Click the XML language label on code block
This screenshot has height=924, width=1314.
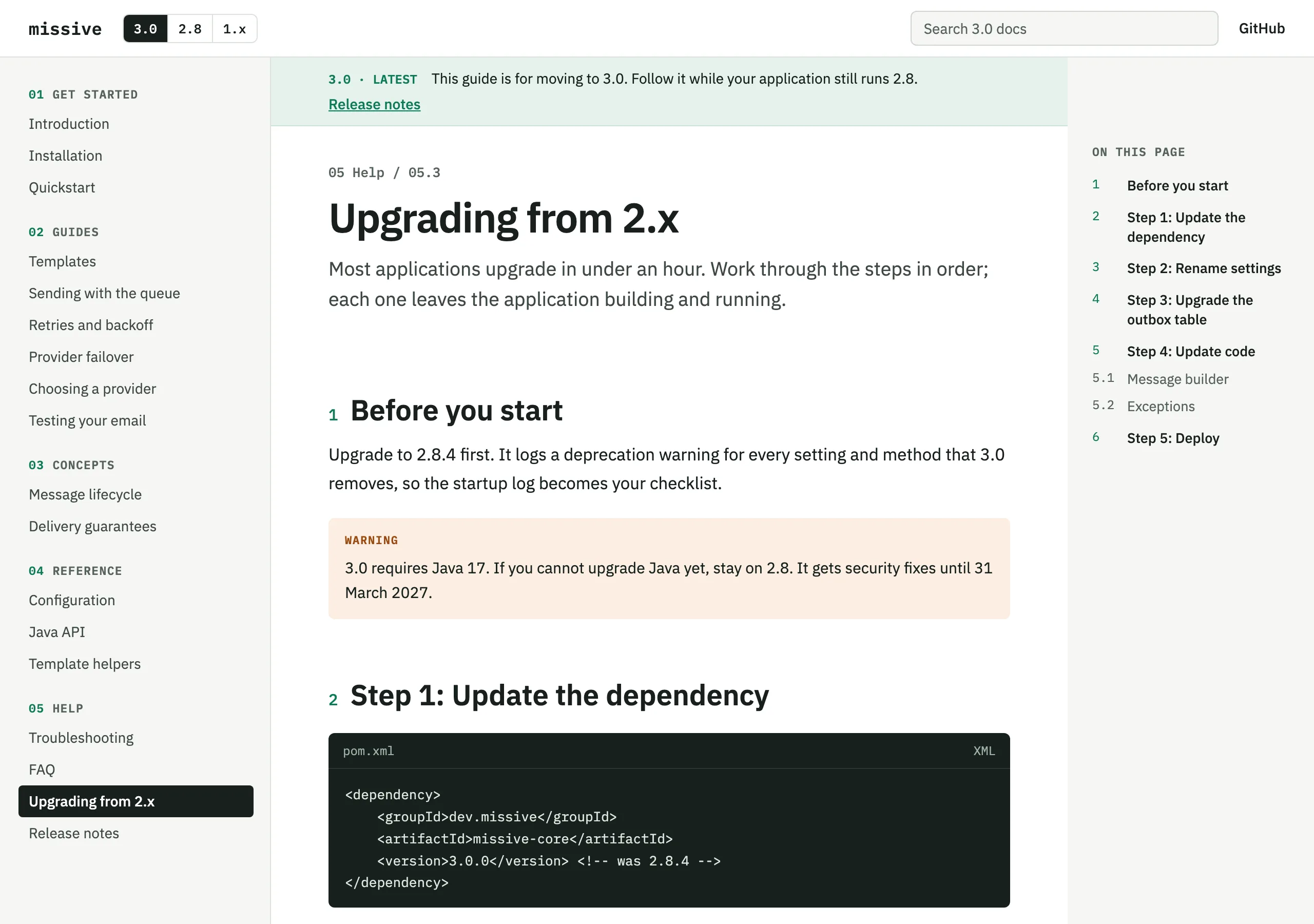(x=984, y=750)
